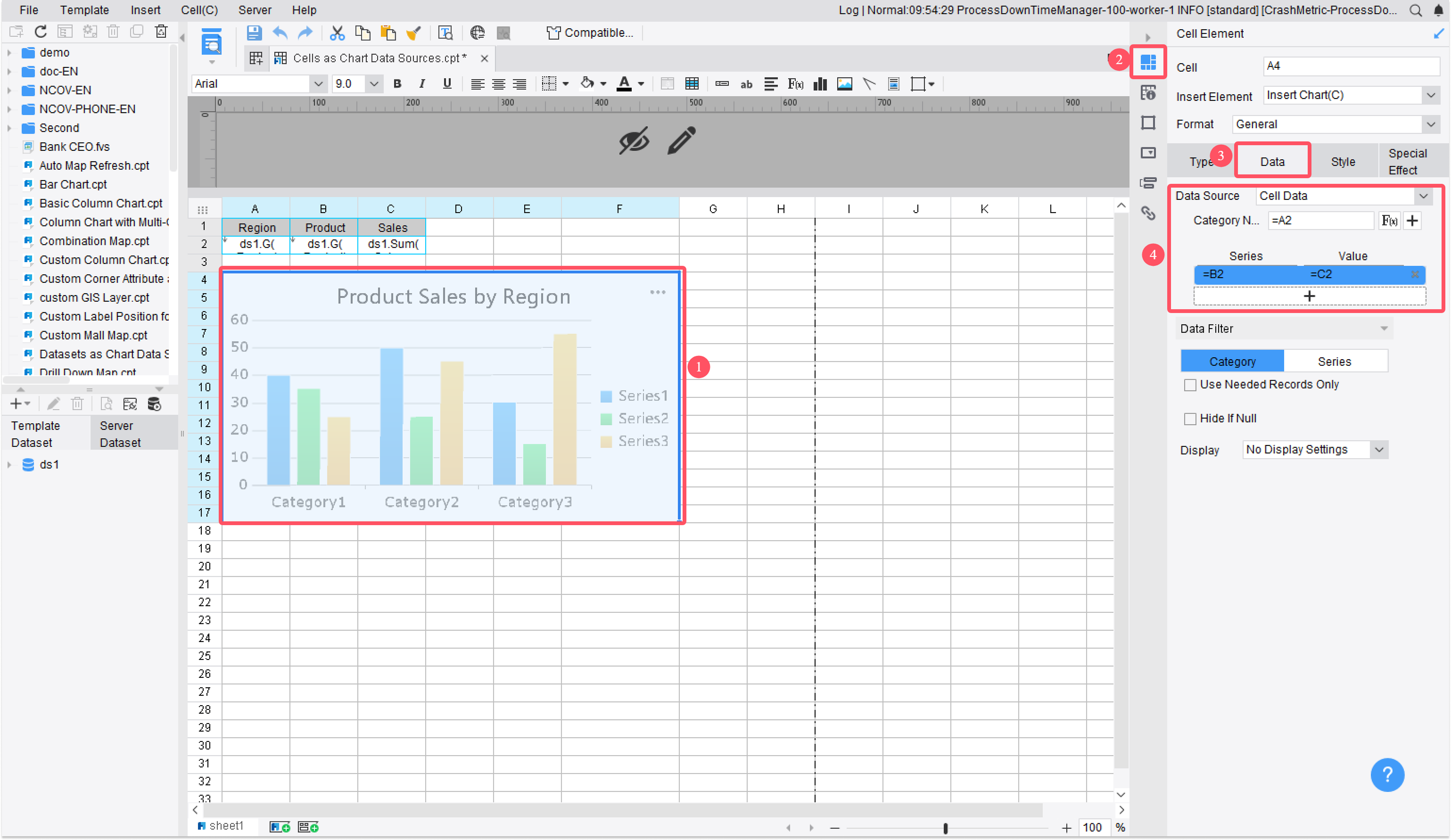This screenshot has height=840, width=1451.
Task: Add new series row plus button
Action: 1310,296
